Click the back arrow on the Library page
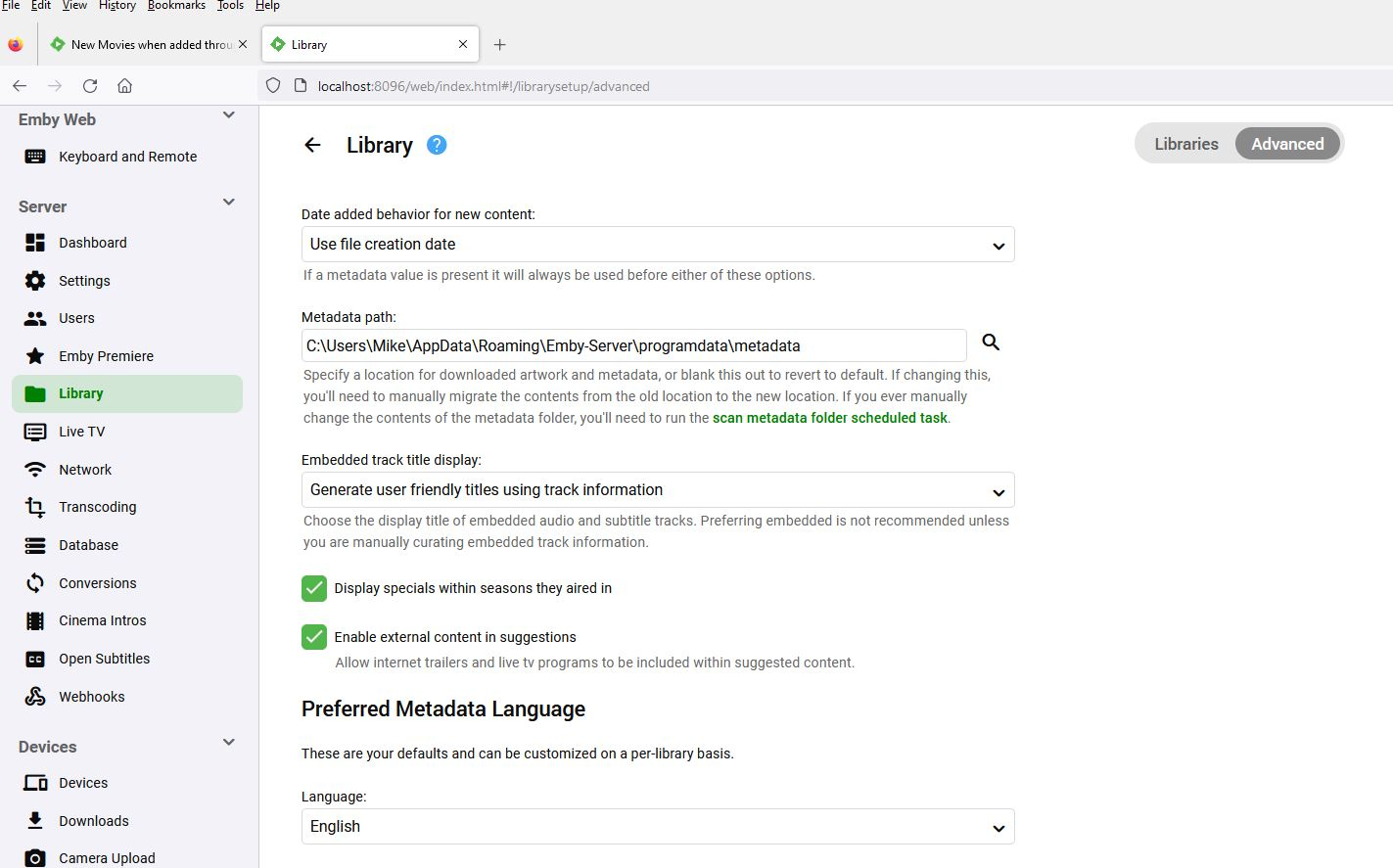The width and height of the screenshot is (1393, 868). tap(311, 144)
